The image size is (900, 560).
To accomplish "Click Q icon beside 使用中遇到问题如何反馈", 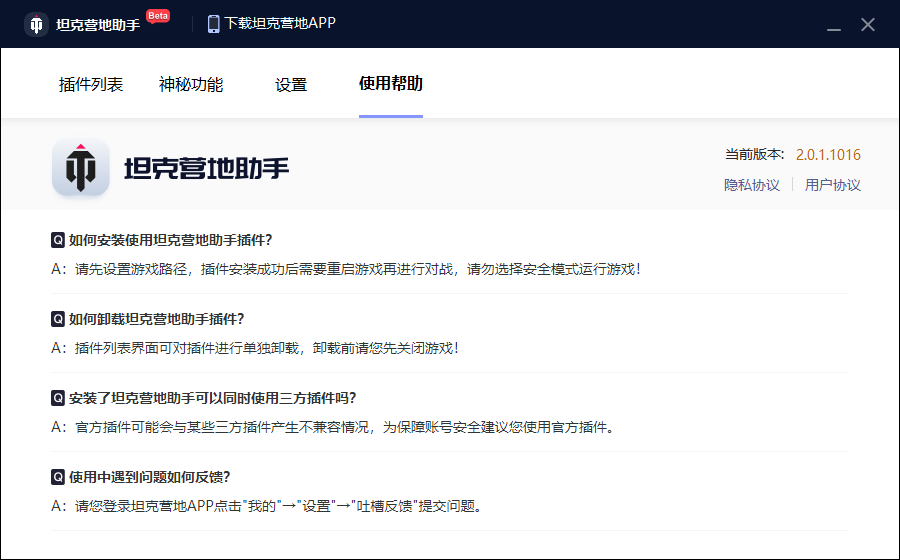I will tap(58, 477).
